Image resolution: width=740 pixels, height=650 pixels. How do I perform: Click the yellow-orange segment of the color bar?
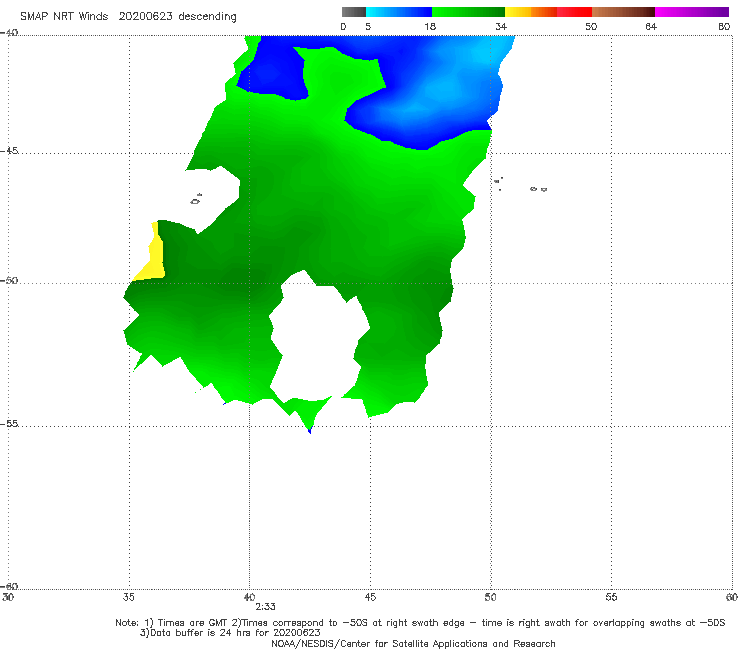click(530, 12)
